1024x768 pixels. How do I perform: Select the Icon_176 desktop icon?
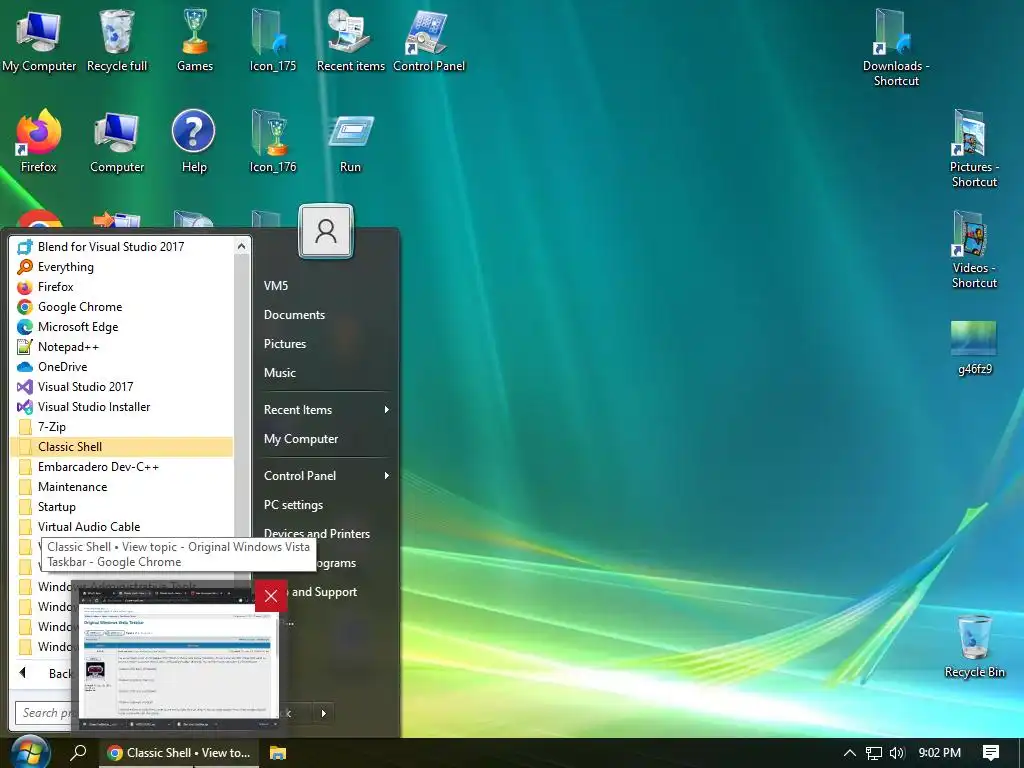pos(272,142)
